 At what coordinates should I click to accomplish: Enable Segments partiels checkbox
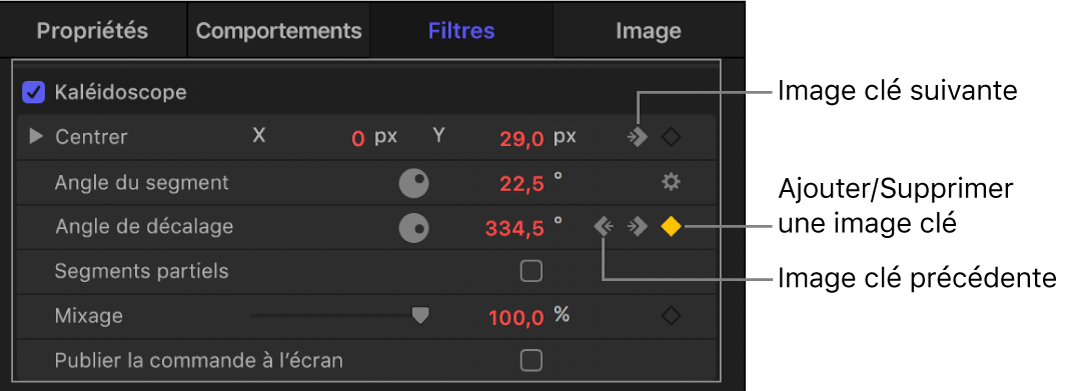coord(531,271)
